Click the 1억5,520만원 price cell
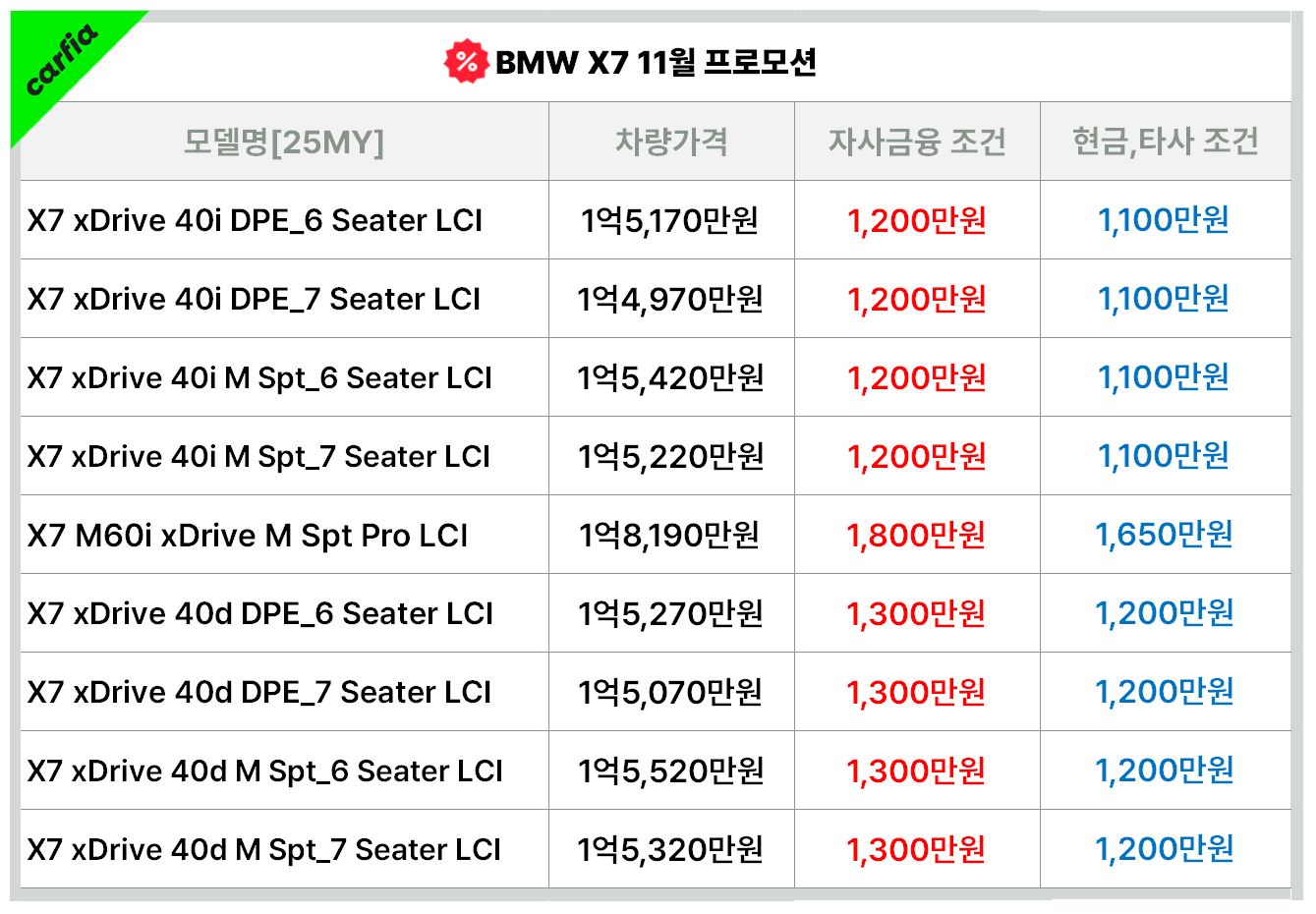The height and width of the screenshot is (914, 1316). (670, 771)
